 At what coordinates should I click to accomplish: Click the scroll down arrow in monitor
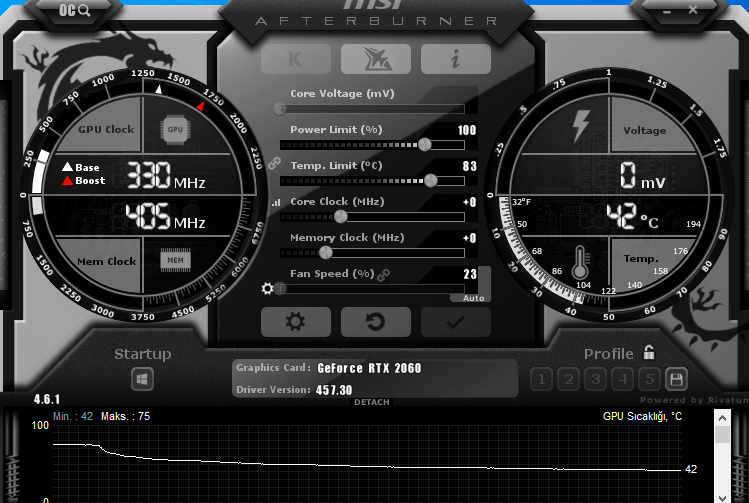722,498
